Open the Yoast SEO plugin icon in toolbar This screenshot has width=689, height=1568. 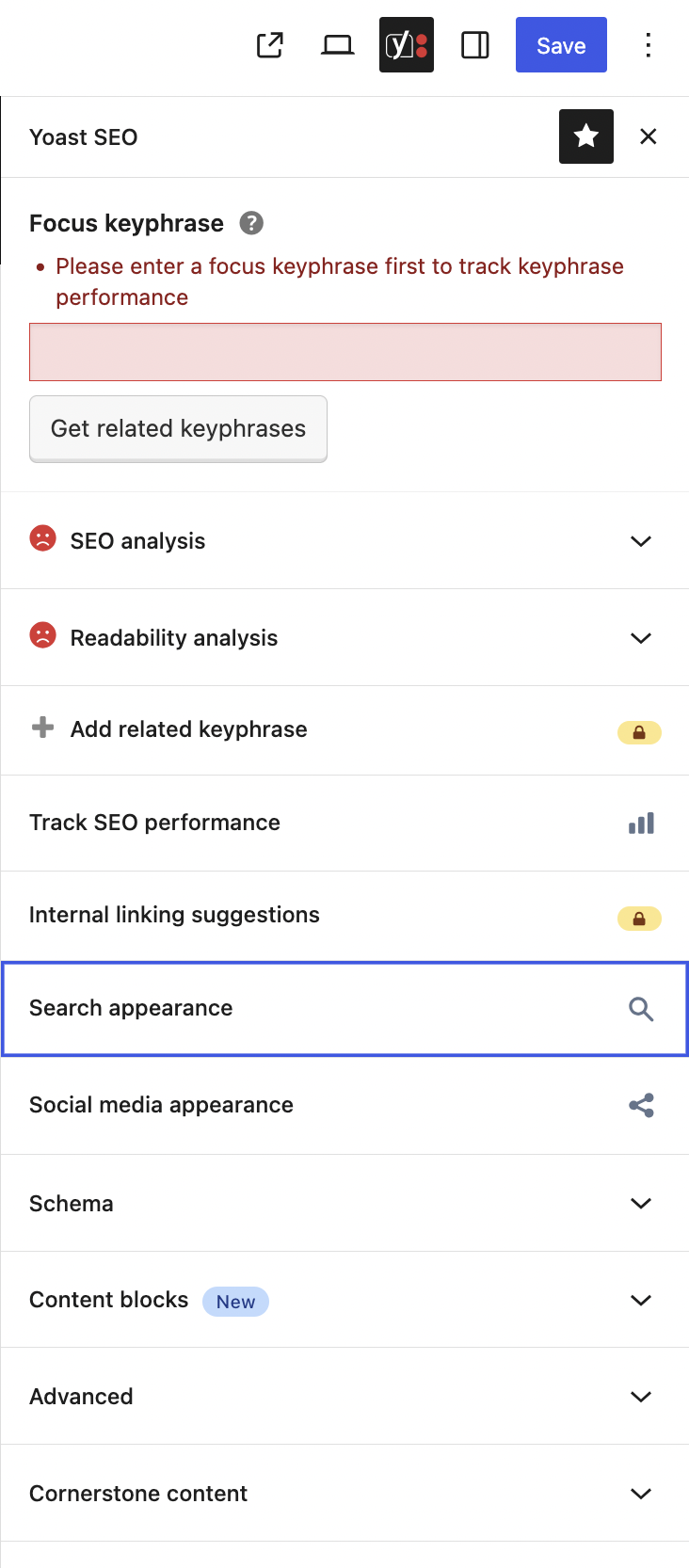pyautogui.click(x=406, y=44)
